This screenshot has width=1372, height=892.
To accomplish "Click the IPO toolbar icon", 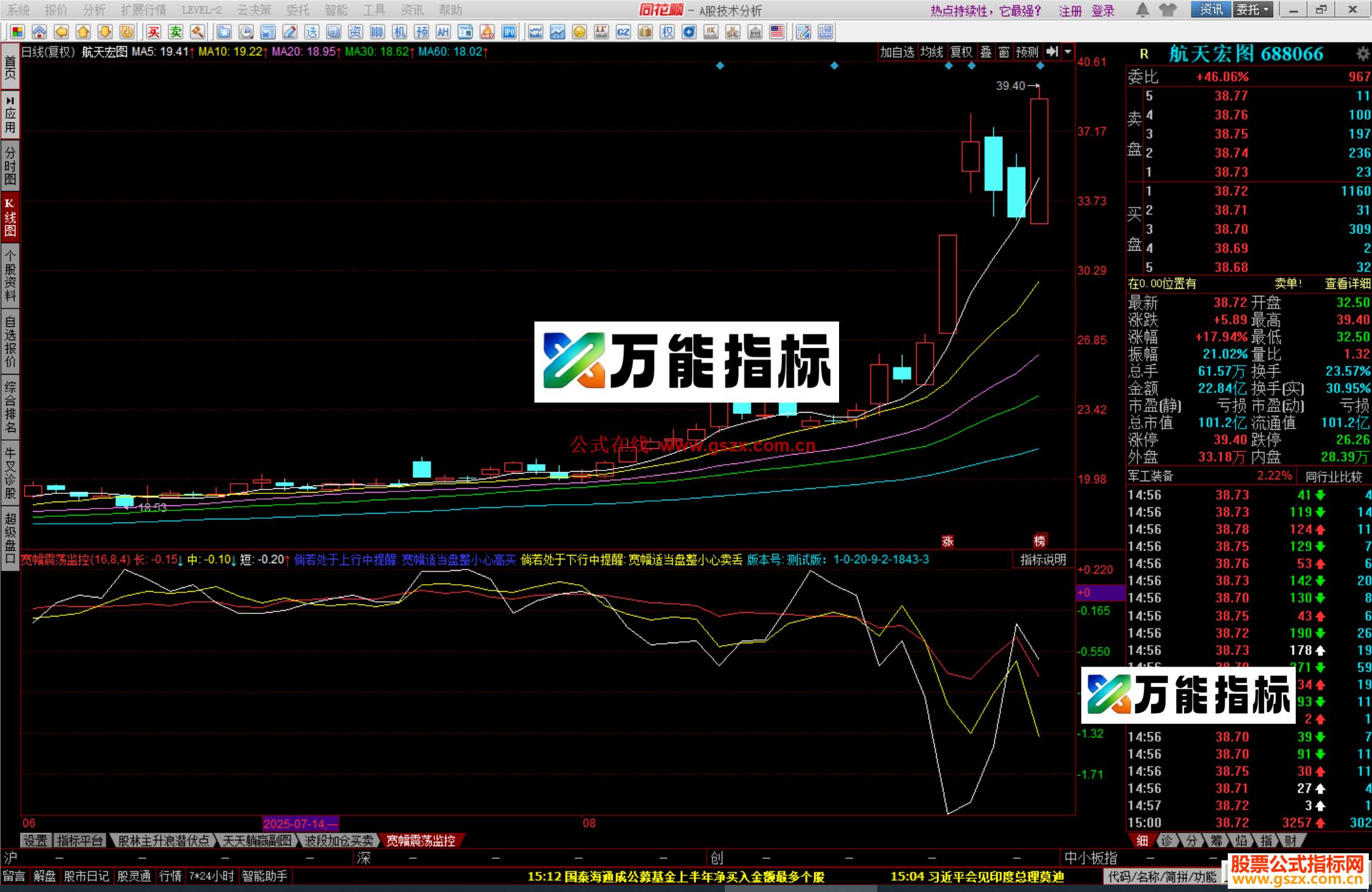I will (509, 32).
